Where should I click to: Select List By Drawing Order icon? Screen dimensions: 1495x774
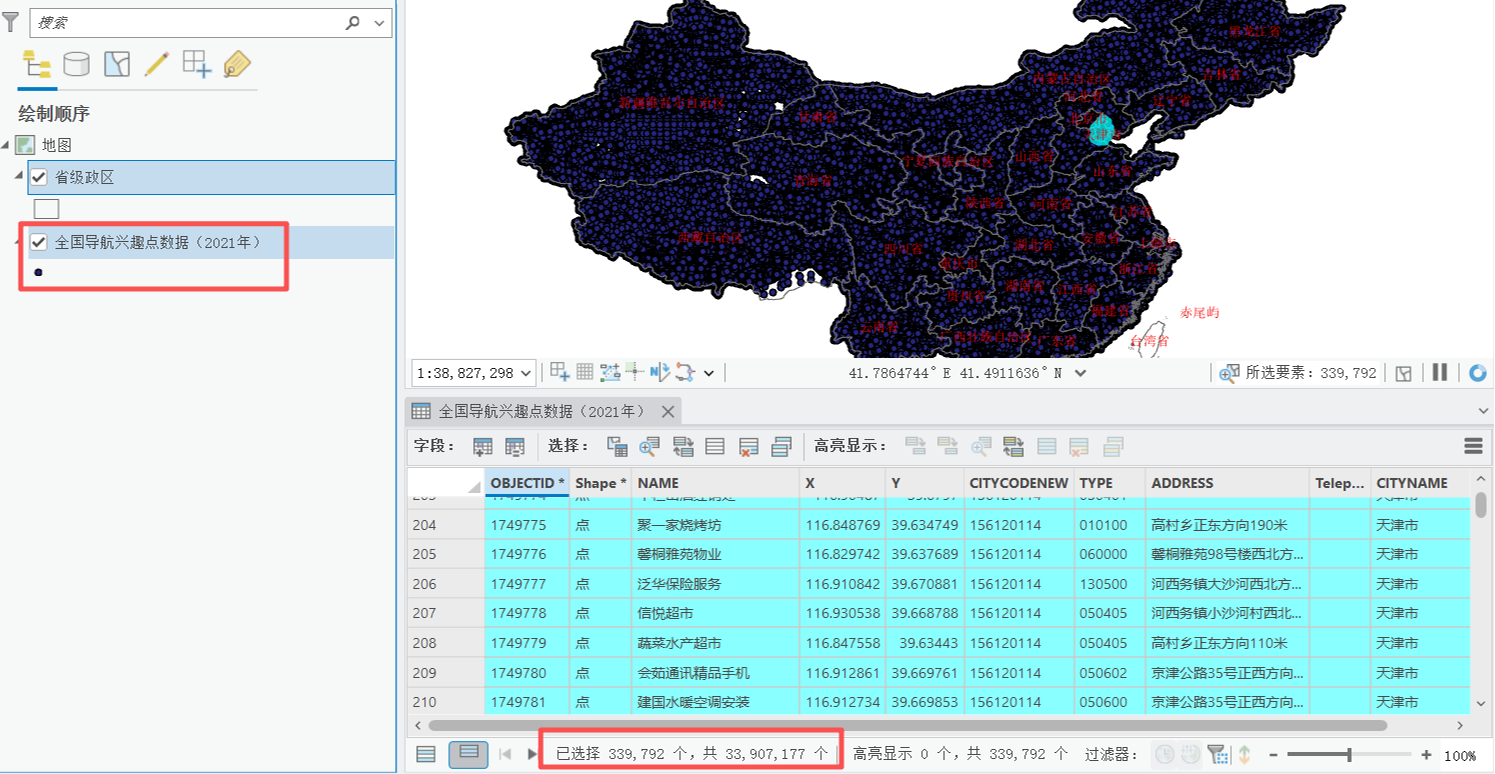[37, 66]
